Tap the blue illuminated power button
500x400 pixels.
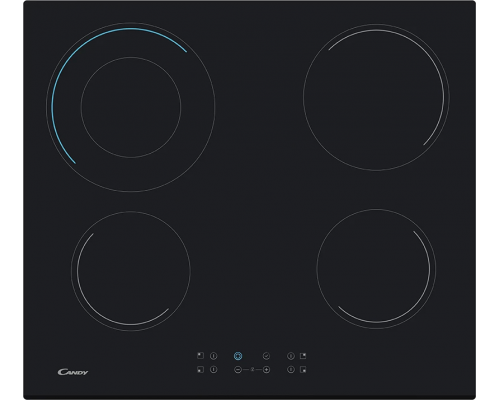tap(238, 356)
